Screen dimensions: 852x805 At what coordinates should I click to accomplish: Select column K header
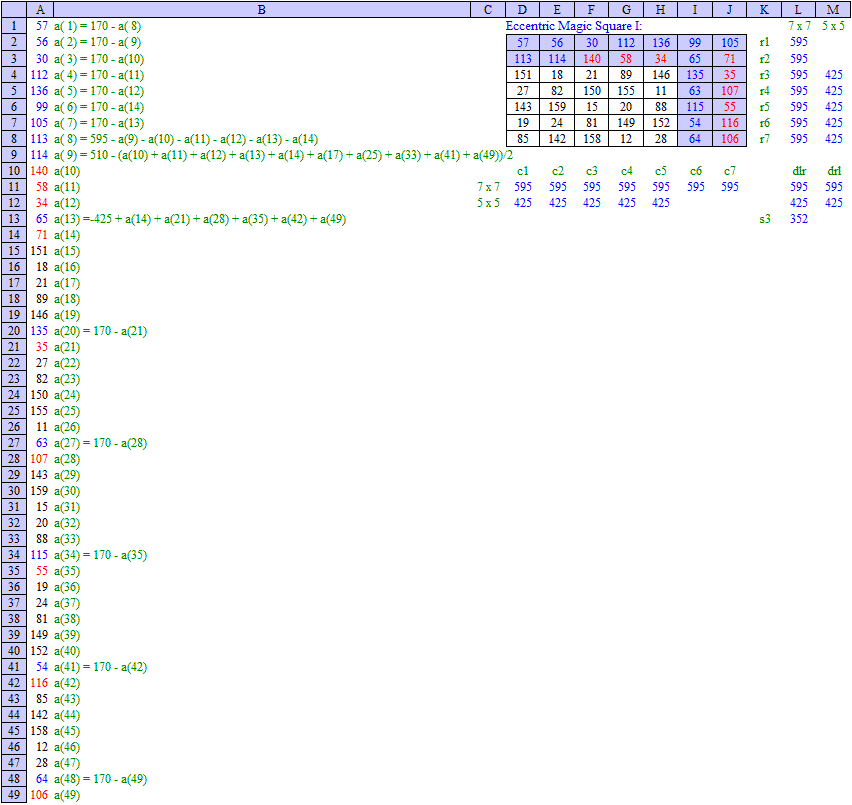[764, 9]
